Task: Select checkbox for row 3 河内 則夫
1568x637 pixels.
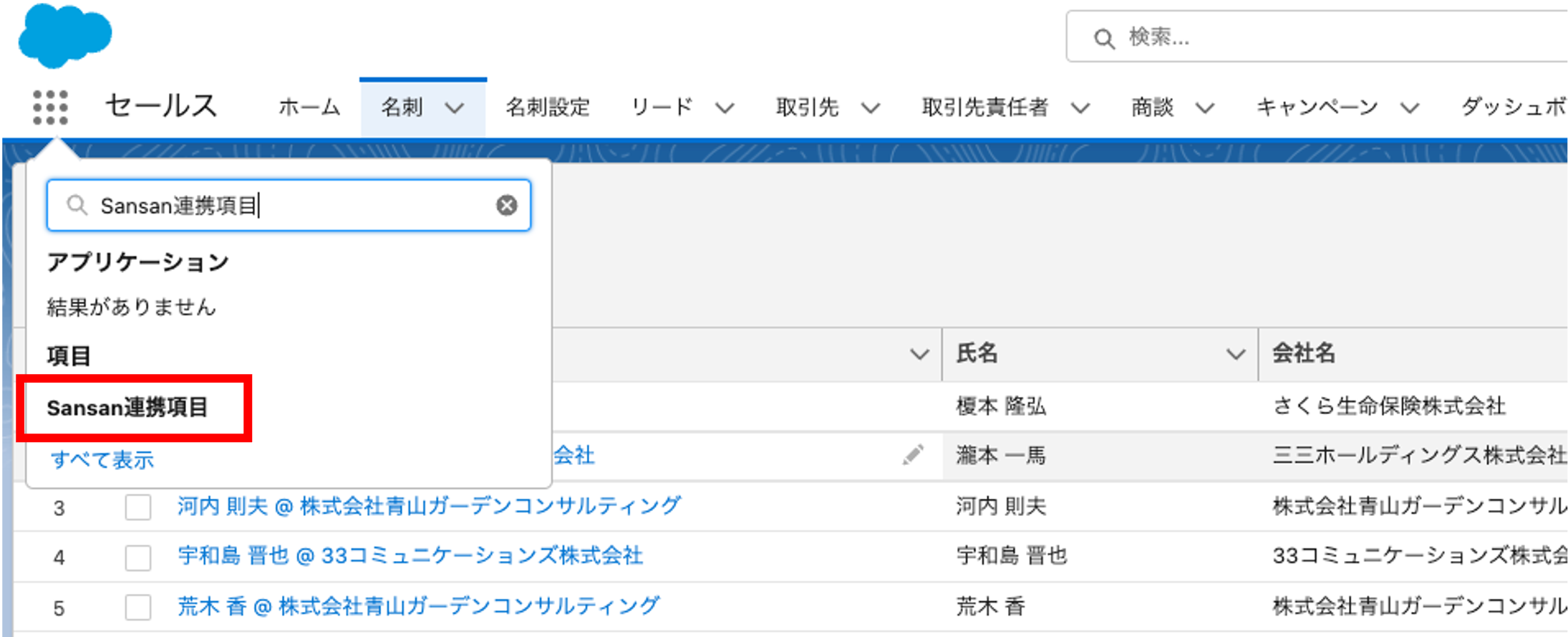Action: pos(138,507)
